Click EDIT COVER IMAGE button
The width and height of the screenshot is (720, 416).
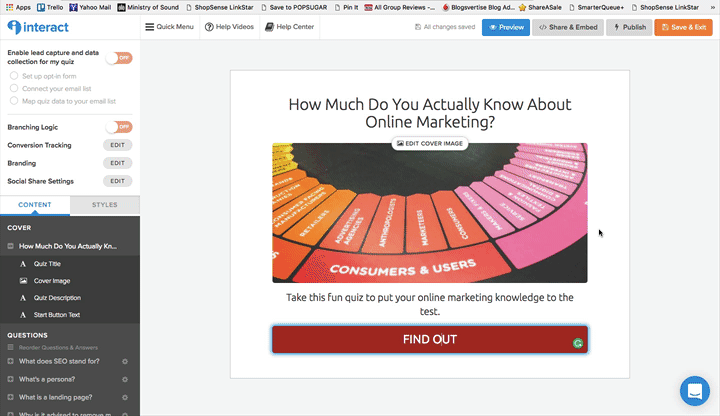click(430, 143)
